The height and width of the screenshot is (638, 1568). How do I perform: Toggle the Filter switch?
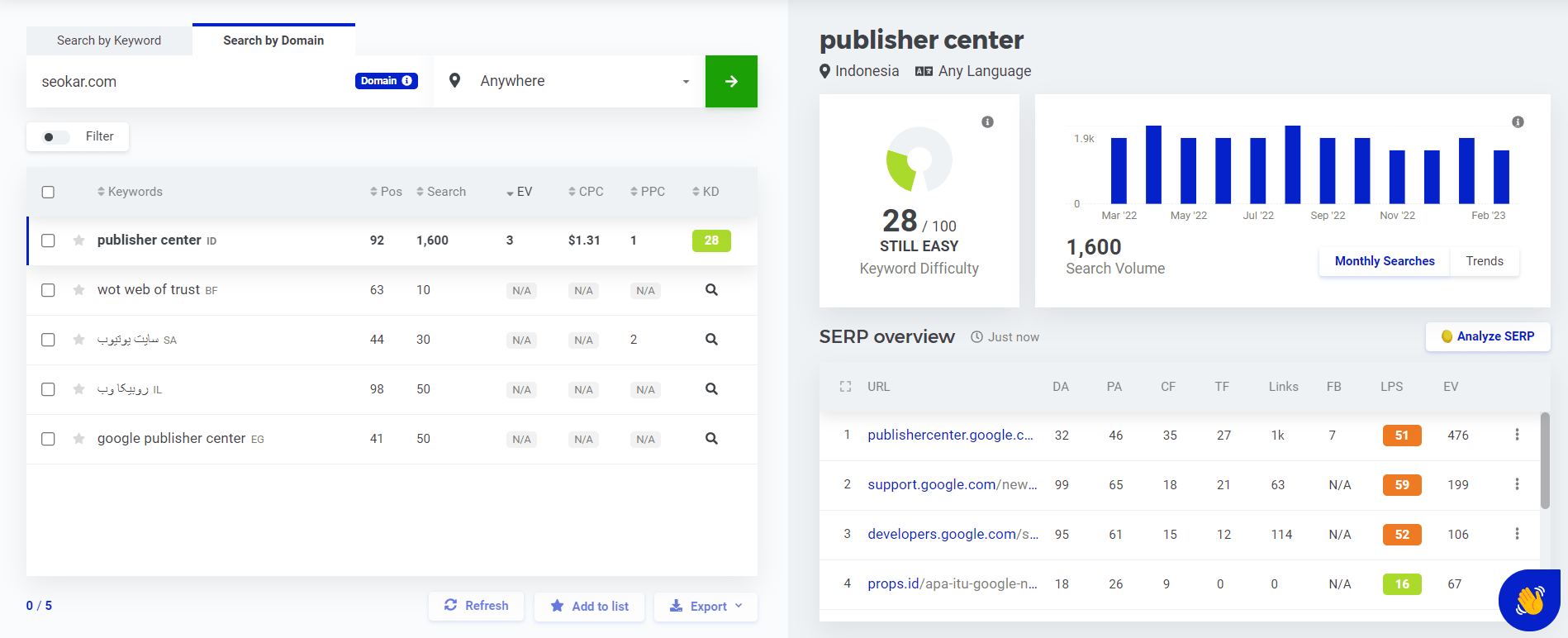[55, 137]
